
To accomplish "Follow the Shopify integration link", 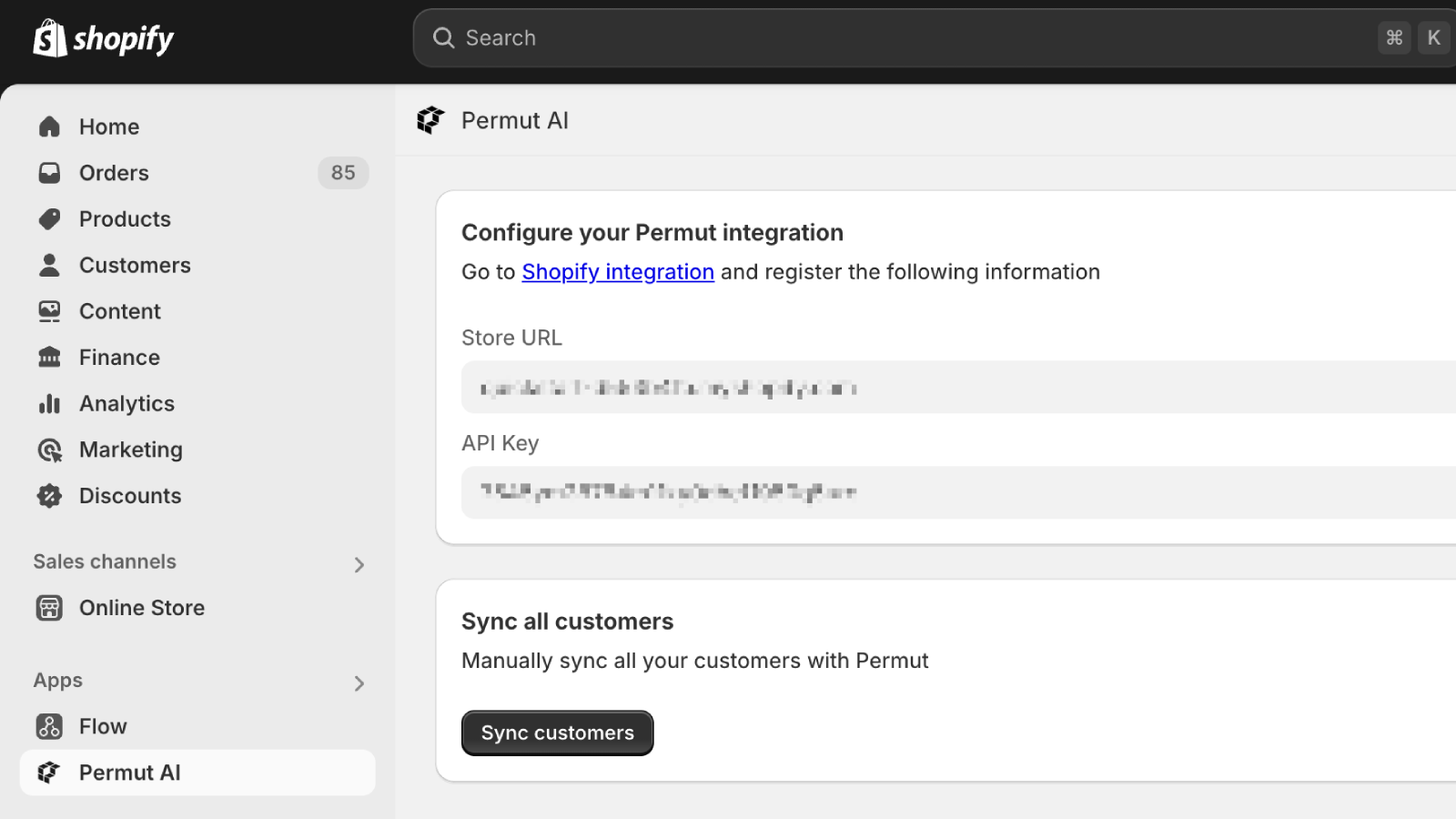I will point(618,272).
